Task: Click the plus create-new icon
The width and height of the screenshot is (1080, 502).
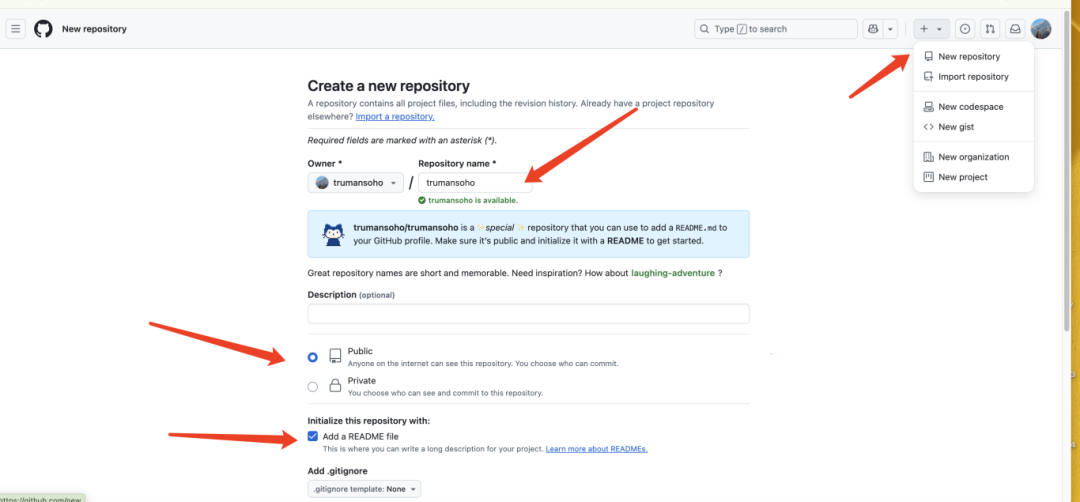Action: 925,29
